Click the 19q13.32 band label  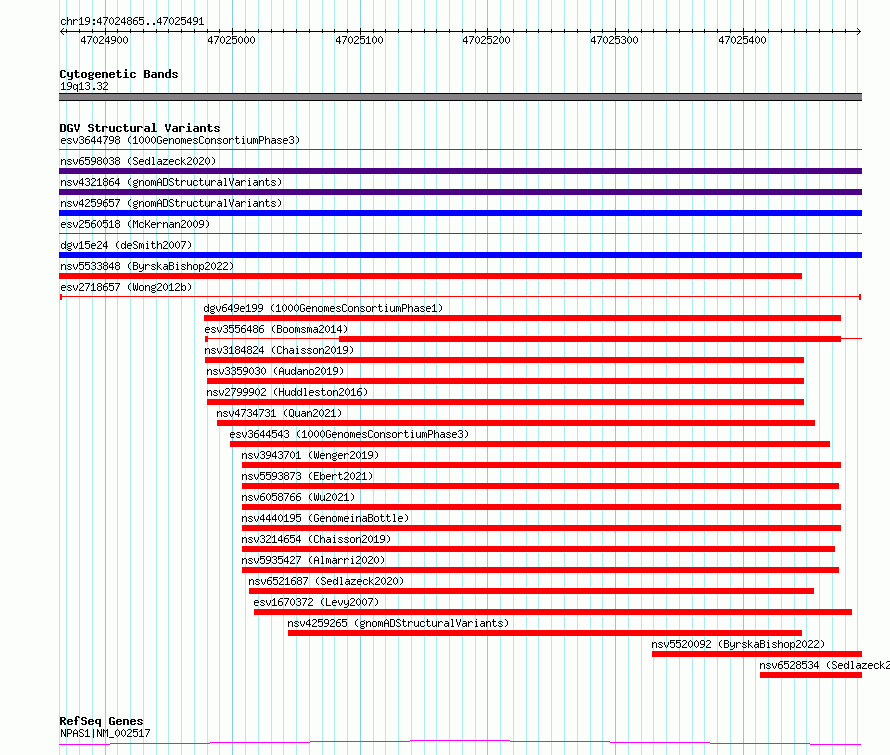[84, 86]
